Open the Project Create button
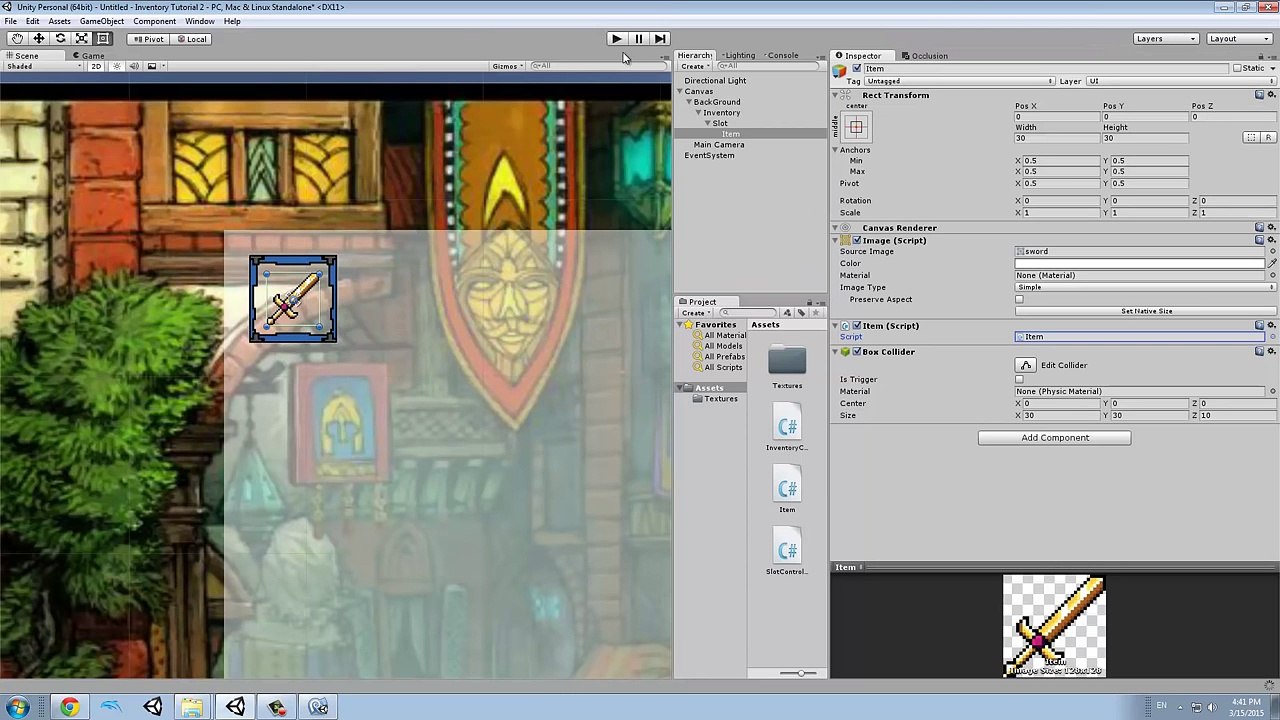This screenshot has width=1280, height=720. [x=695, y=313]
